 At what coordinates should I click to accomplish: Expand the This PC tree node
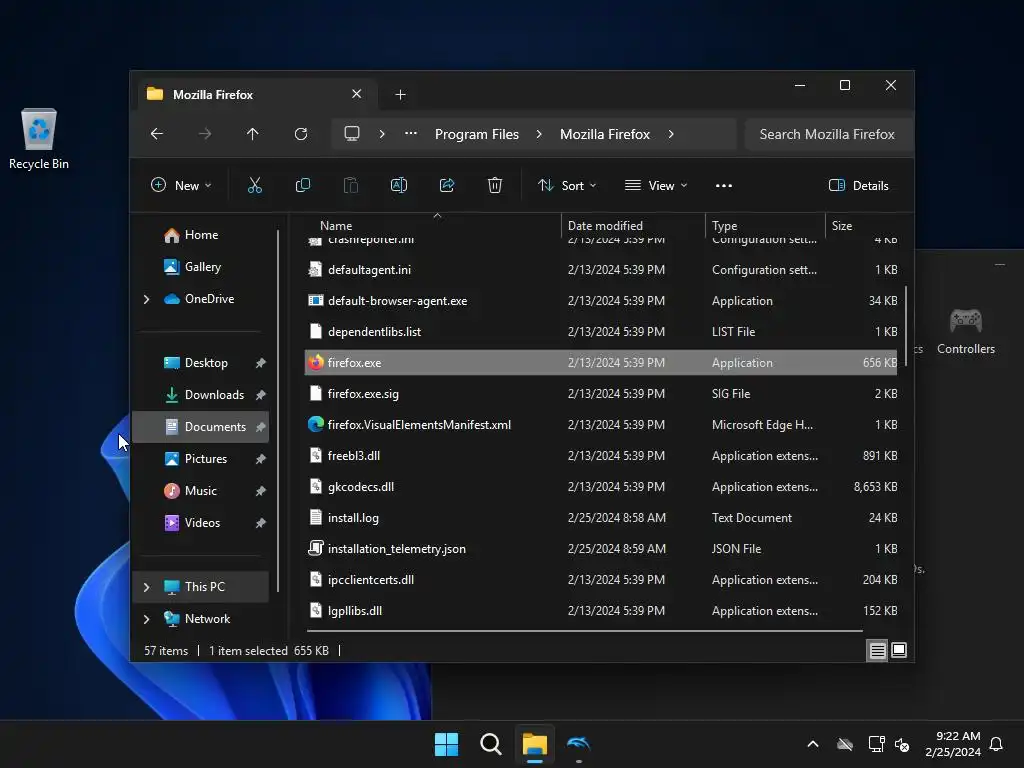pyautogui.click(x=146, y=587)
